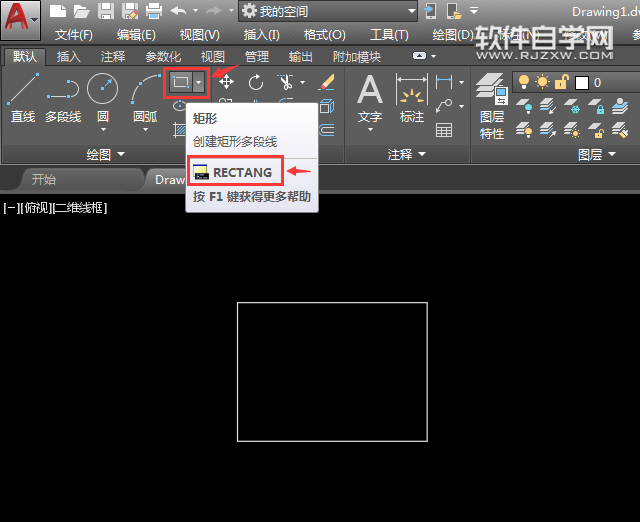Select the Trim scissors tool
The image size is (640, 522).
tap(286, 82)
